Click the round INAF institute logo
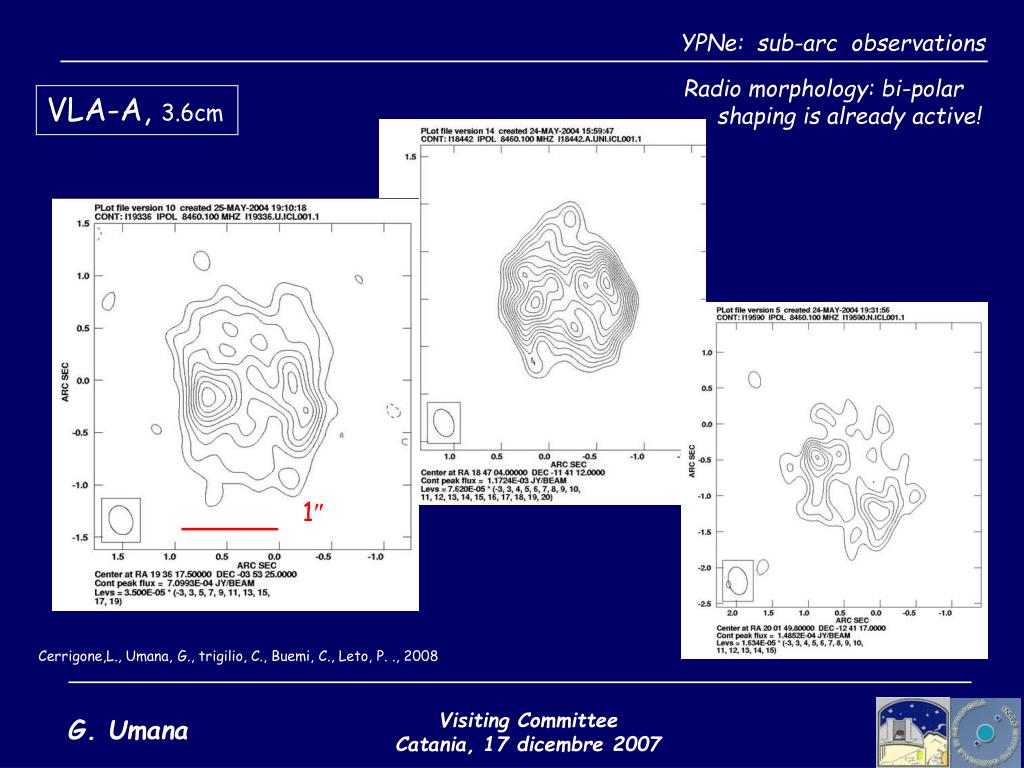 (985, 733)
